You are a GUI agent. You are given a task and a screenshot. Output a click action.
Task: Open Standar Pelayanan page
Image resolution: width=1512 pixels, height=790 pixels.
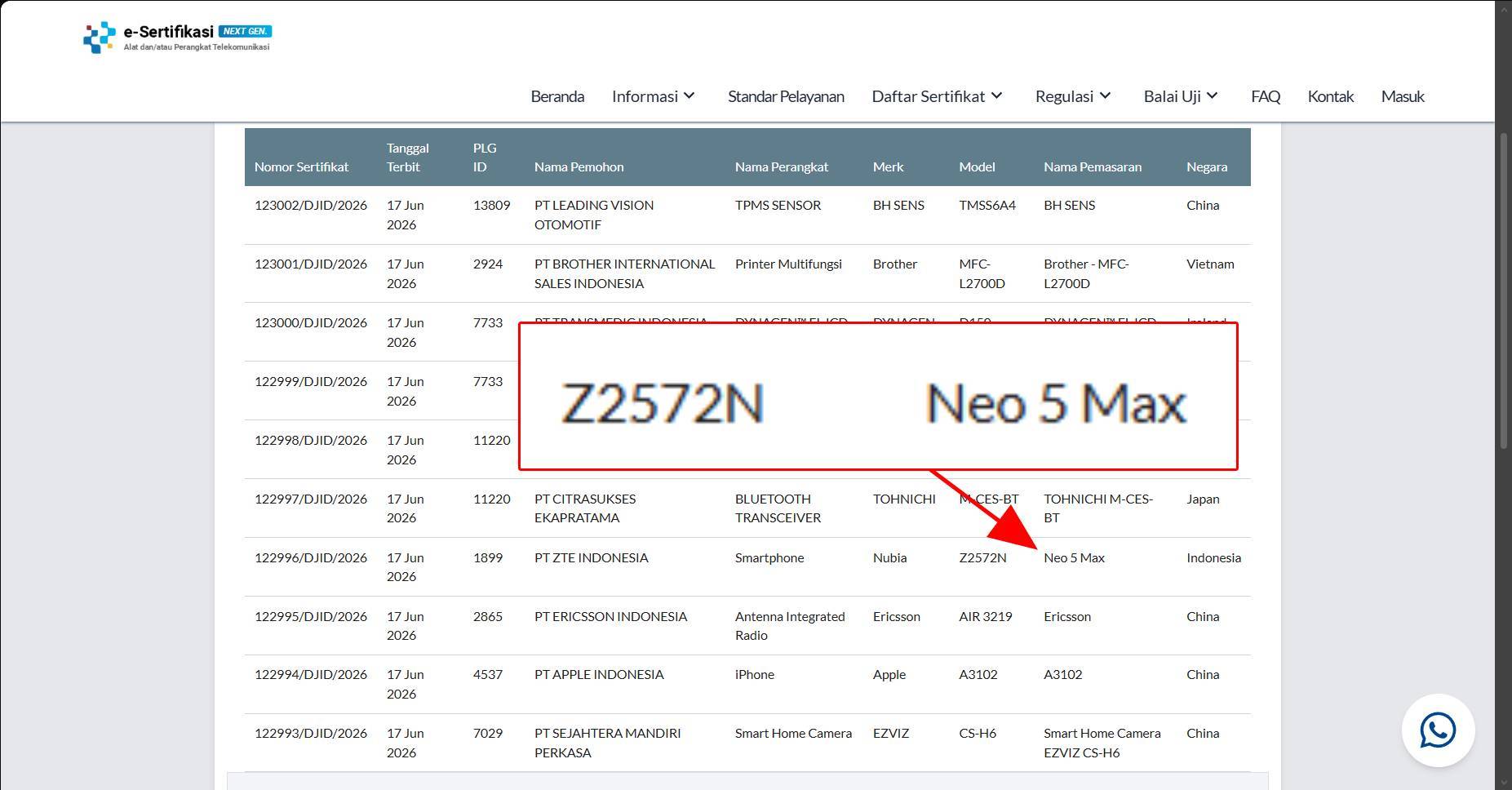786,96
